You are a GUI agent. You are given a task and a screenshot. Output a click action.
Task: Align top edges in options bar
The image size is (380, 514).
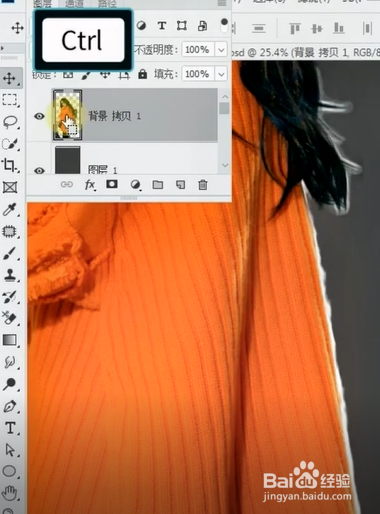[x=295, y=28]
